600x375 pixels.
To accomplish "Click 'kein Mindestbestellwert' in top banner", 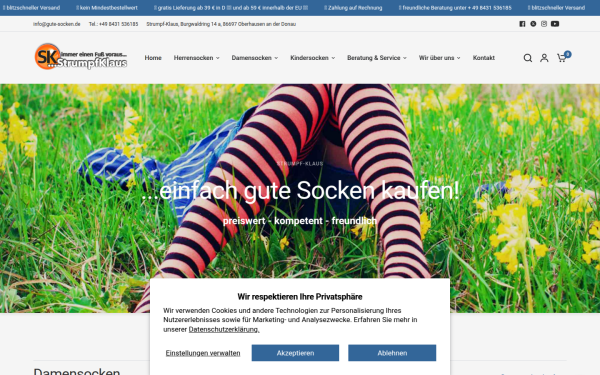I will pyautogui.click(x=107, y=8).
